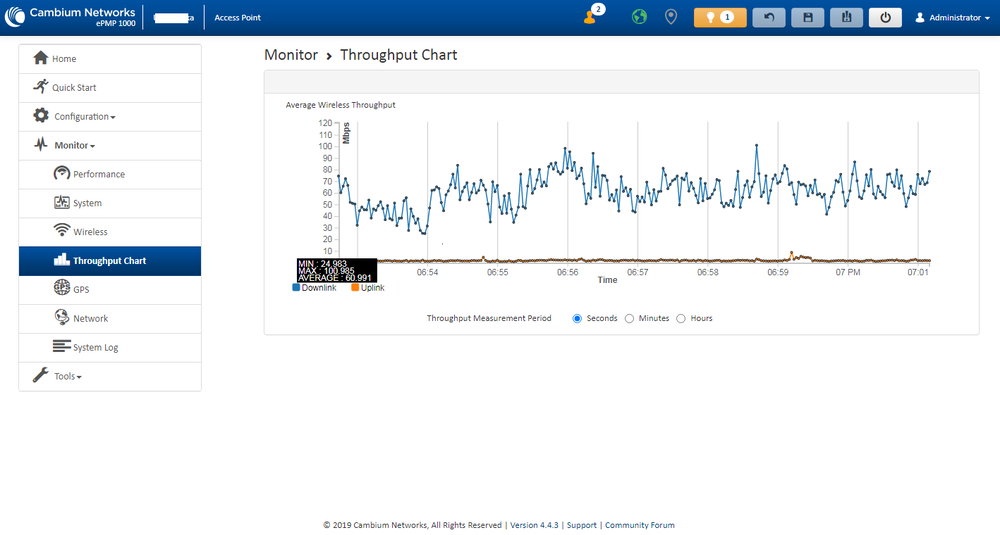
Task: Open the Community Forum link
Action: 640,525
